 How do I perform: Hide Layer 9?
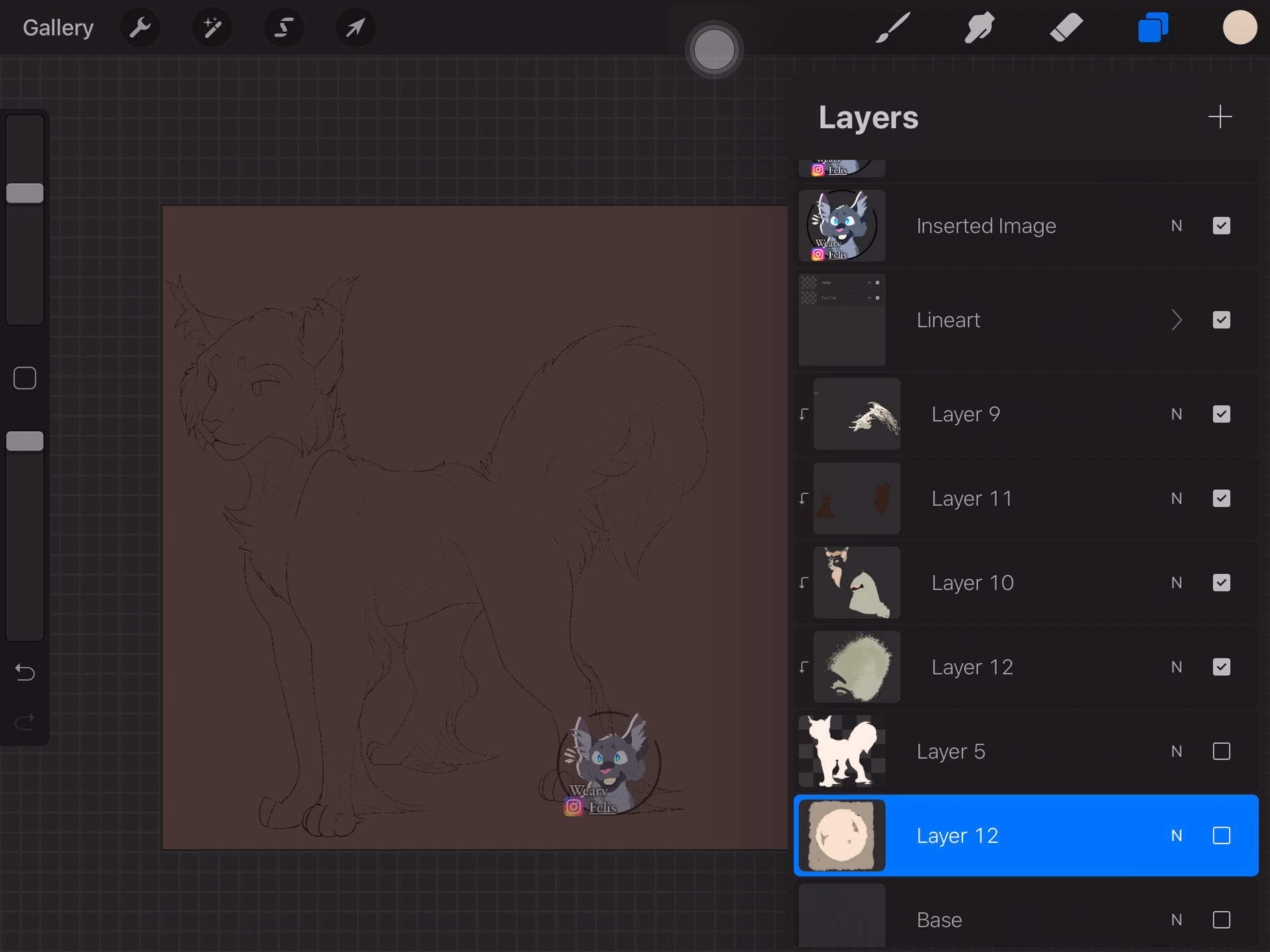point(1221,414)
